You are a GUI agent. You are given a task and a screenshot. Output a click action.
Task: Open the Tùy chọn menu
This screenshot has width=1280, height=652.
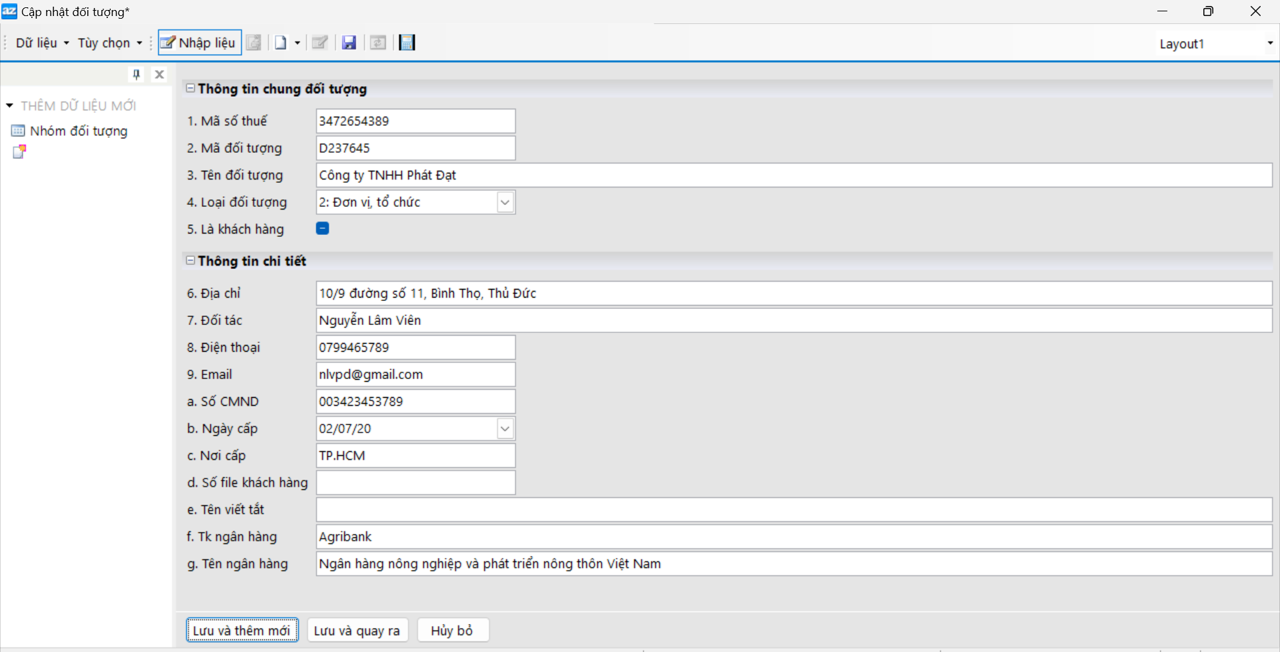point(109,43)
